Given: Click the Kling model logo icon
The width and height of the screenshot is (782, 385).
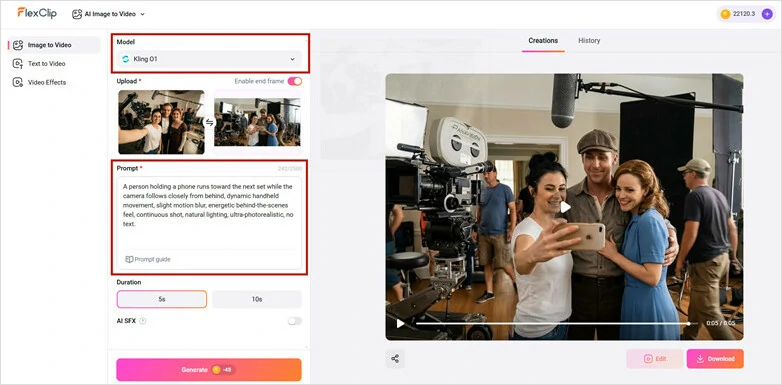Looking at the screenshot, I should pos(125,59).
